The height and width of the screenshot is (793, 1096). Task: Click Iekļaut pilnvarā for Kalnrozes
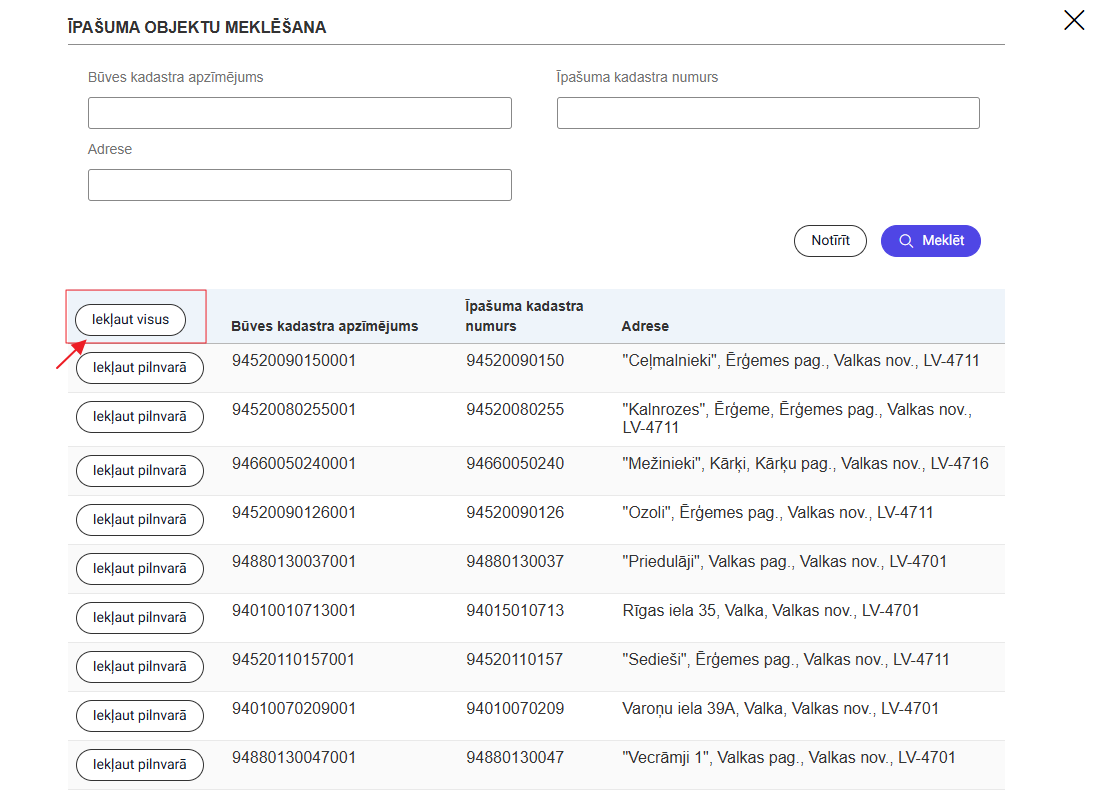140,417
